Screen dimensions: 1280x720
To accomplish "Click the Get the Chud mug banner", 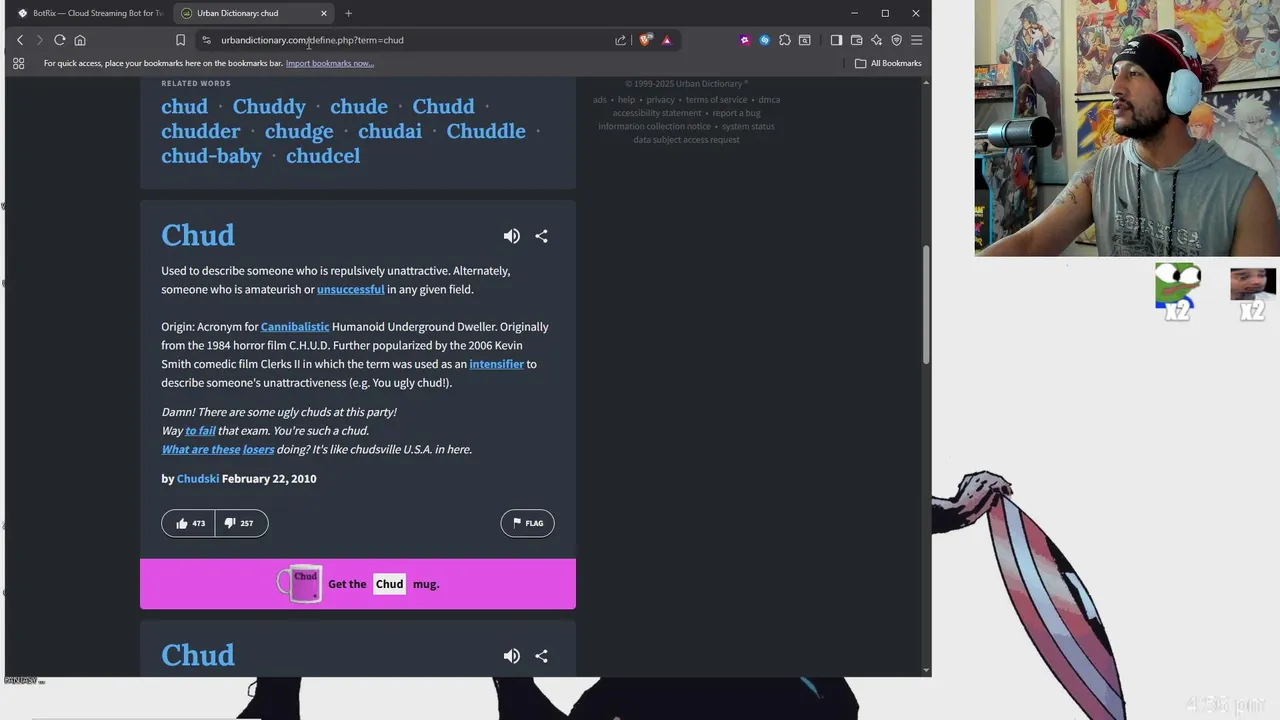I will (x=358, y=584).
